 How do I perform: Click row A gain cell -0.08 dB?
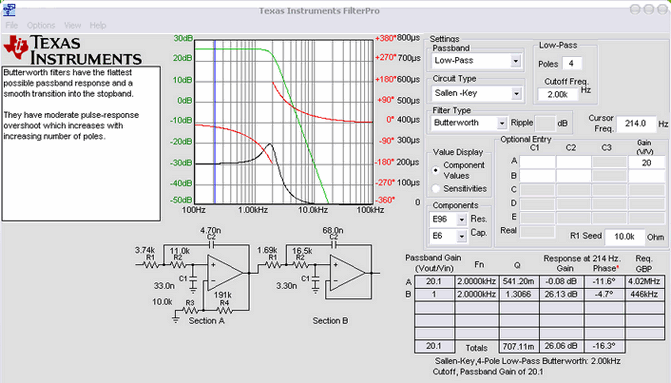point(561,282)
